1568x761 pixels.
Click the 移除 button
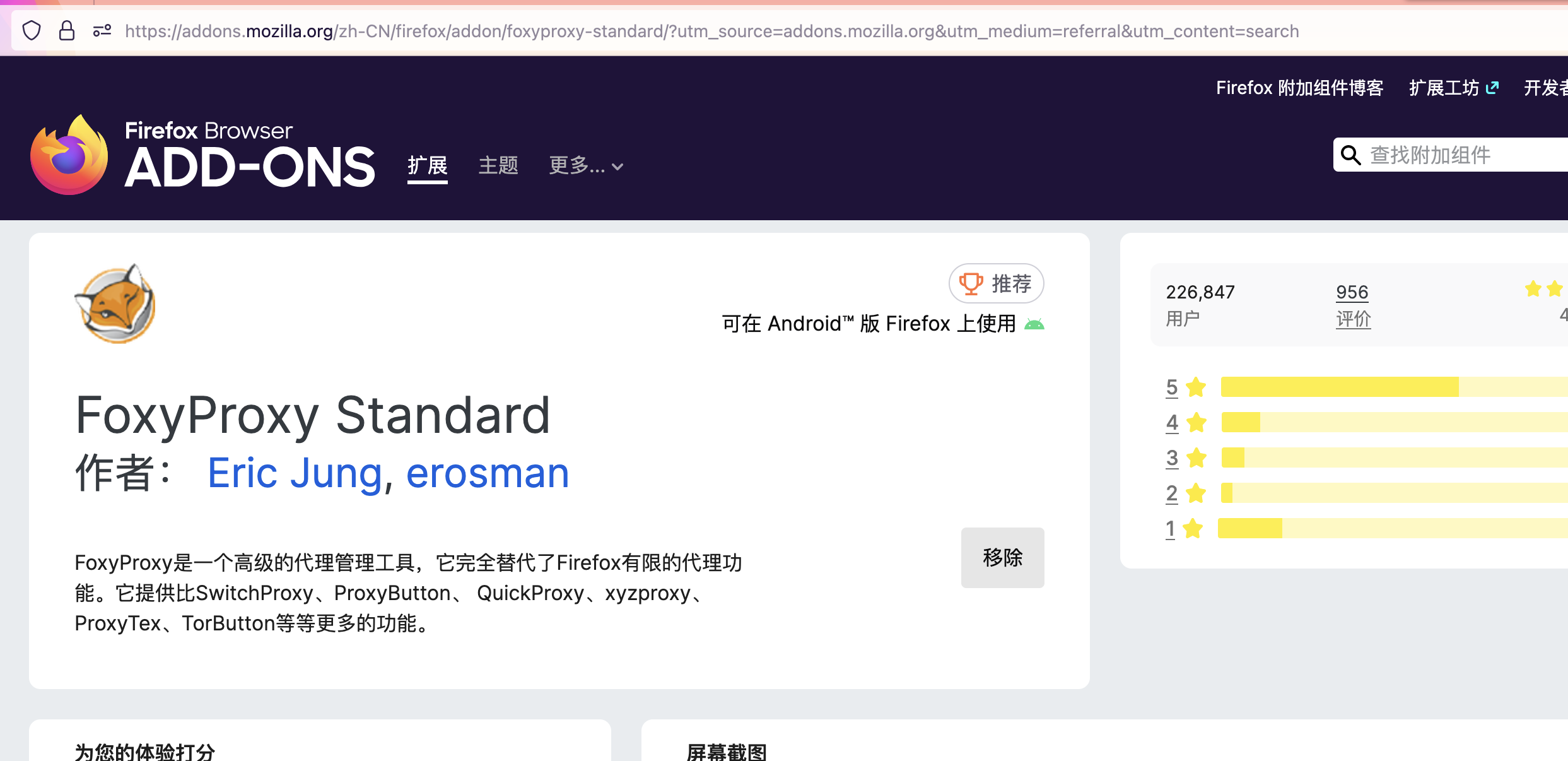point(1002,557)
